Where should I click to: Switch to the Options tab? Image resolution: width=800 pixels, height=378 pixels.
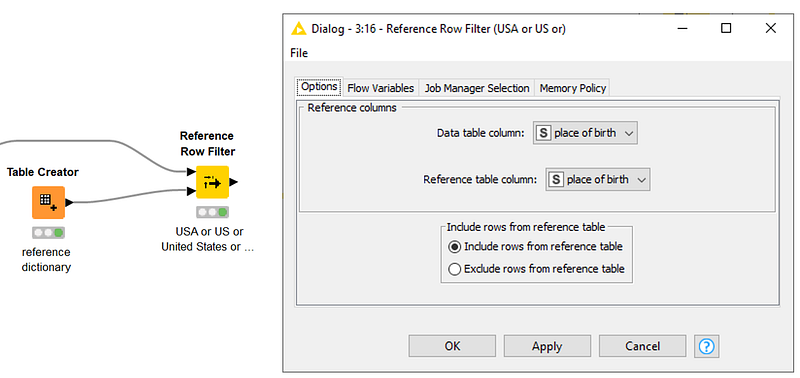pos(319,87)
